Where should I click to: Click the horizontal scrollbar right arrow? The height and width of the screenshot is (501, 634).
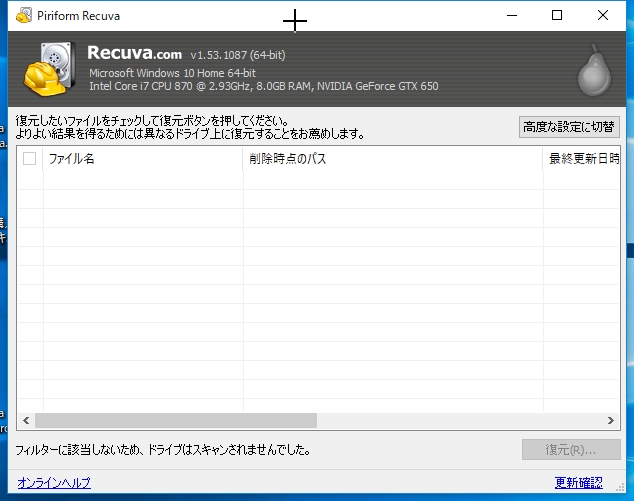tap(611, 421)
